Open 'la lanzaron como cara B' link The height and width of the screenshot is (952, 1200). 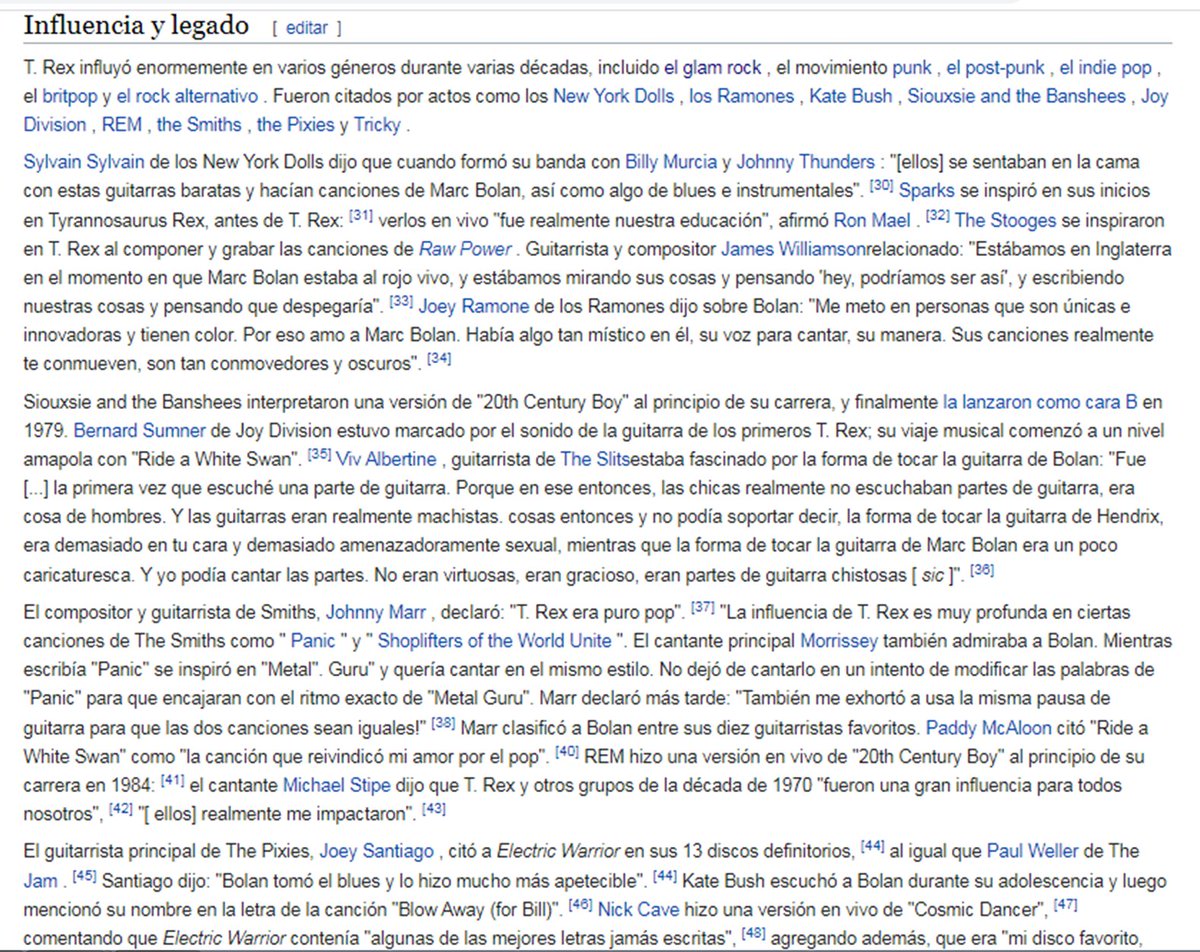pyautogui.click(x=1040, y=403)
